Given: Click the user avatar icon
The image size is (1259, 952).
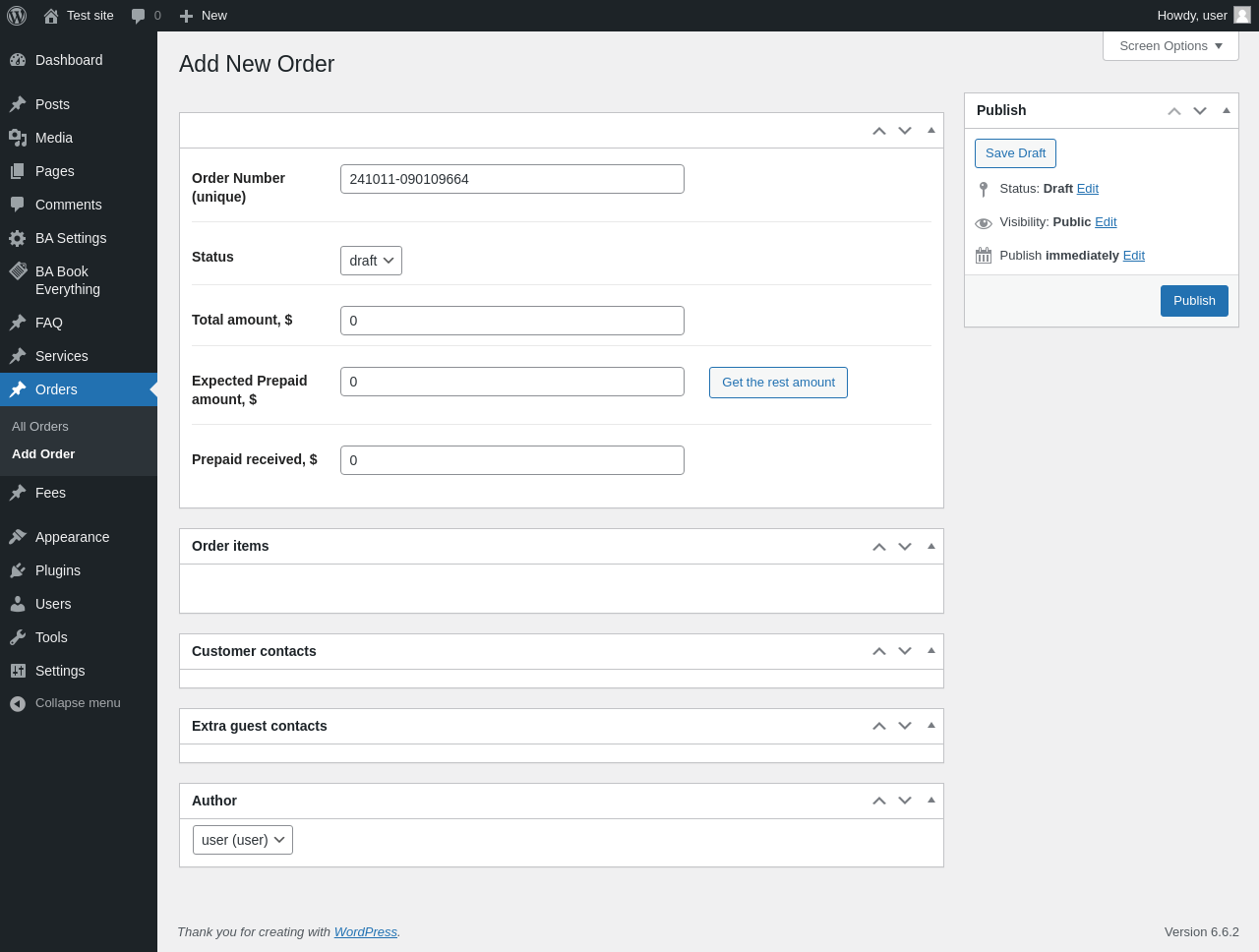Looking at the screenshot, I should click(x=1242, y=15).
